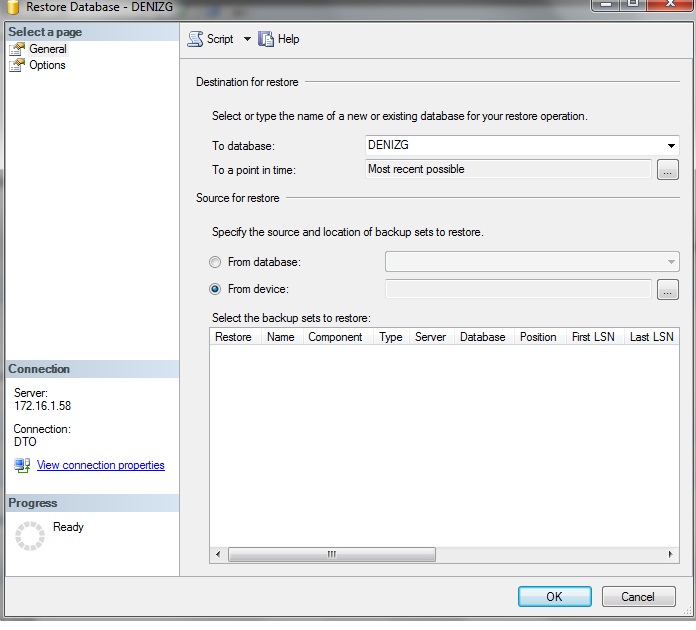Viewport: 696px width, 630px height.
Task: Select the General page icon
Action: click(17, 49)
